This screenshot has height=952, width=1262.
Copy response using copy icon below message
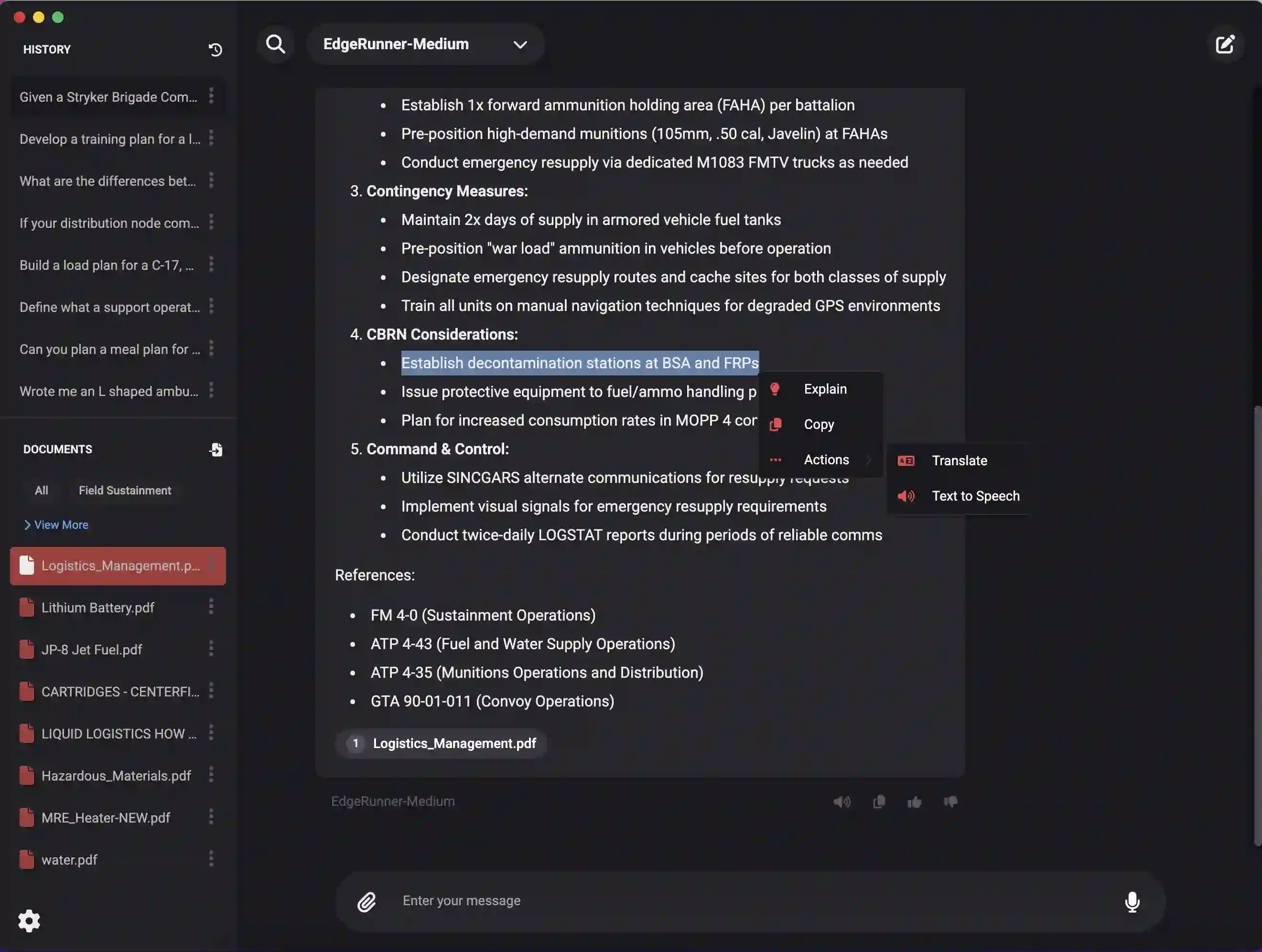[879, 802]
